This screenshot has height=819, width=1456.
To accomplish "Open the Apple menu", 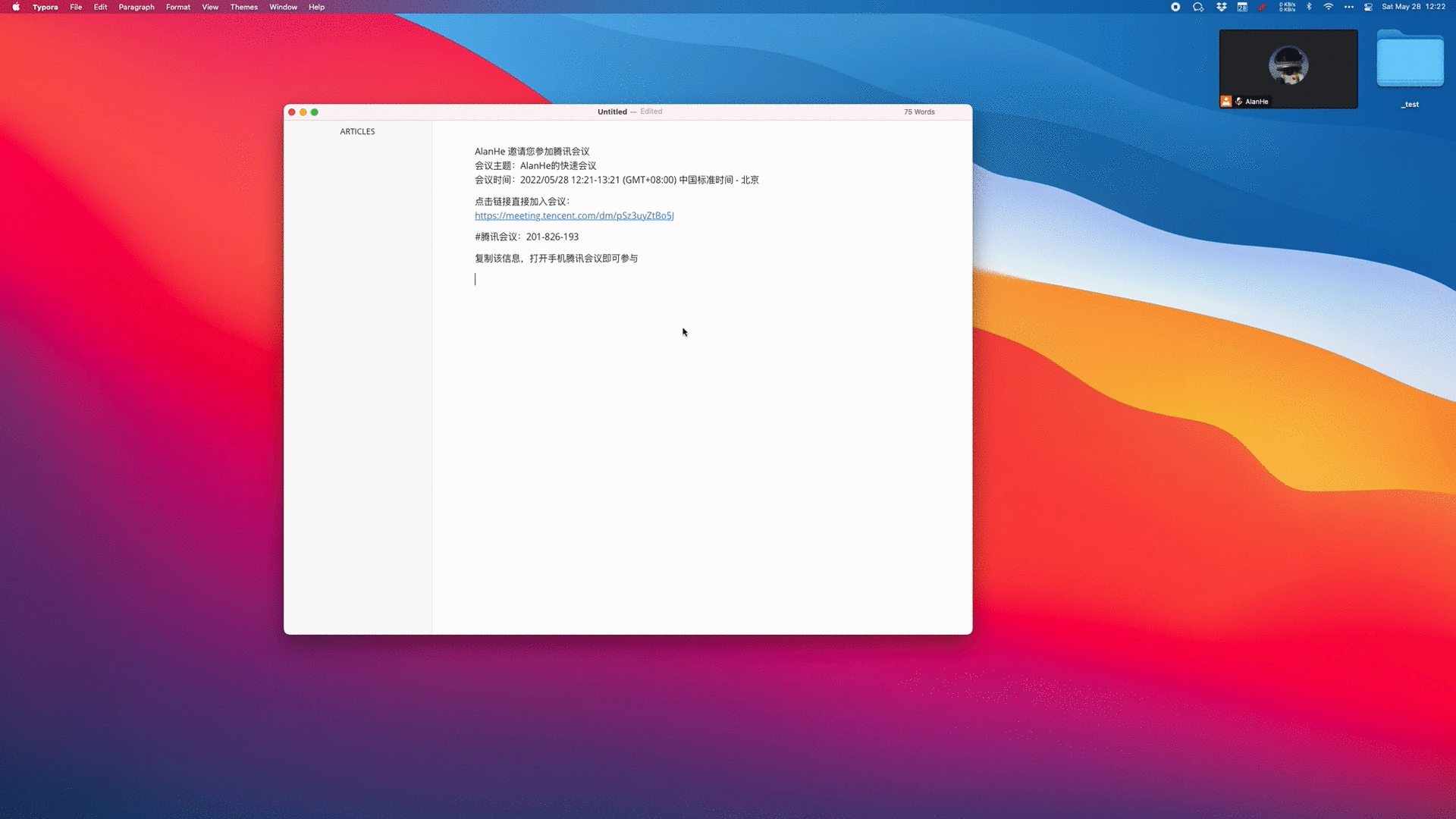I will pyautogui.click(x=16, y=7).
